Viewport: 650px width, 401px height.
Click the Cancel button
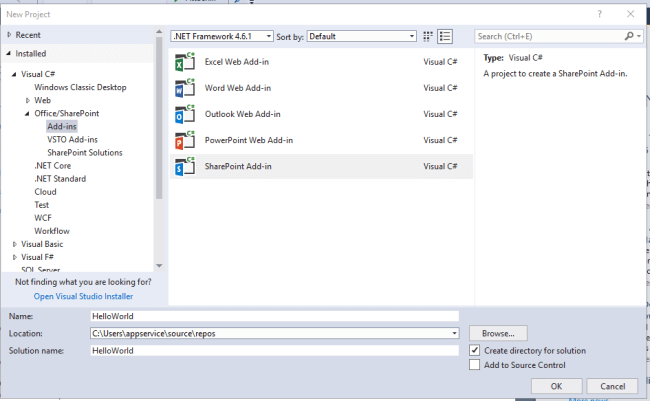pos(612,386)
